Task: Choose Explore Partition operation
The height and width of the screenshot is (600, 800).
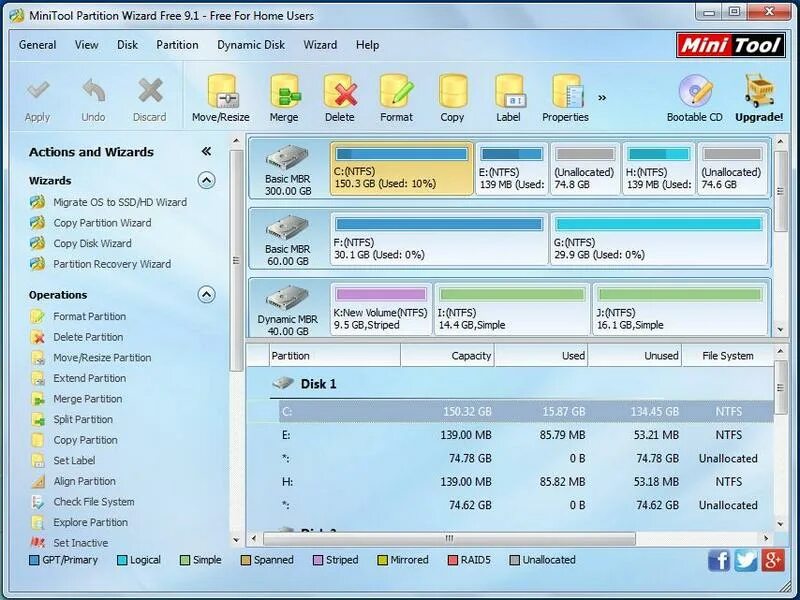Action: click(x=90, y=522)
